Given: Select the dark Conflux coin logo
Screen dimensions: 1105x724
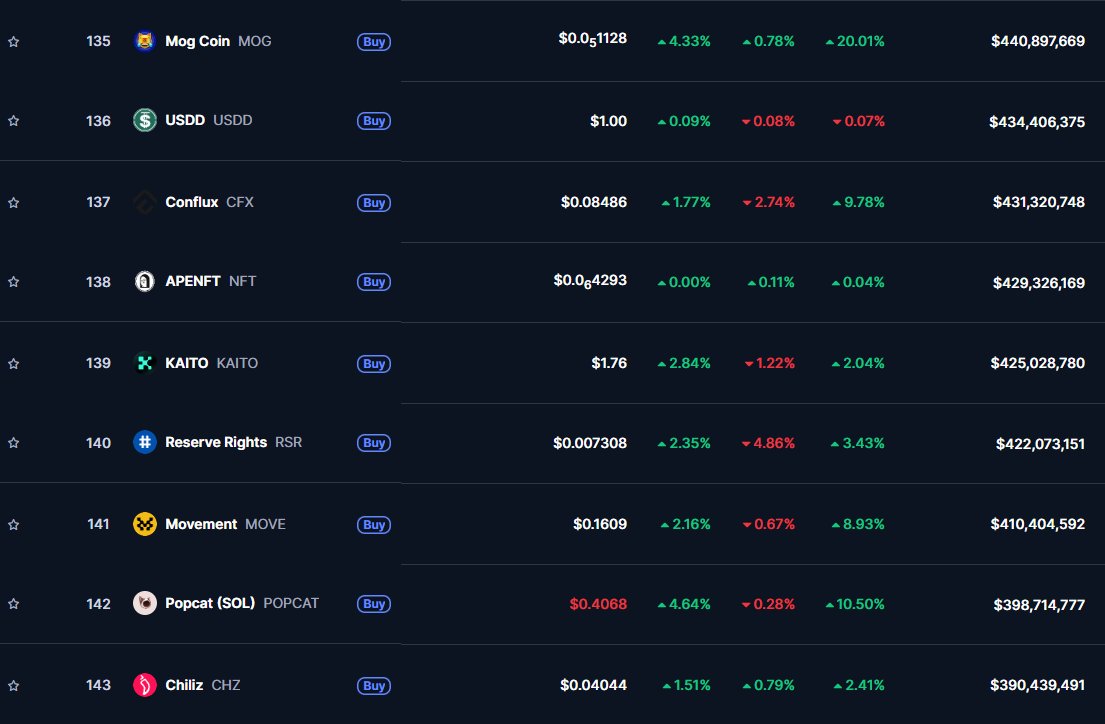Looking at the screenshot, I should (x=144, y=202).
